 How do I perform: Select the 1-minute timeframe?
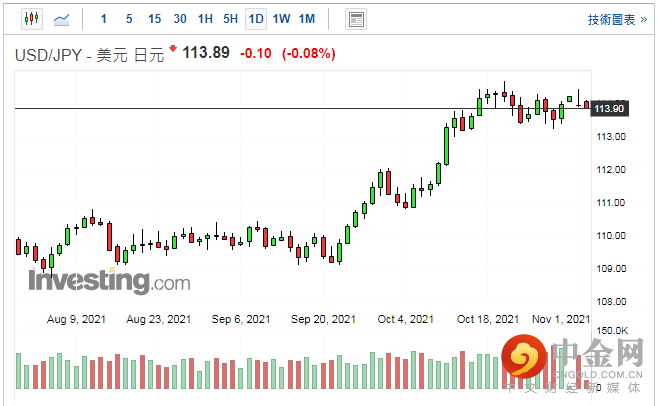click(104, 19)
